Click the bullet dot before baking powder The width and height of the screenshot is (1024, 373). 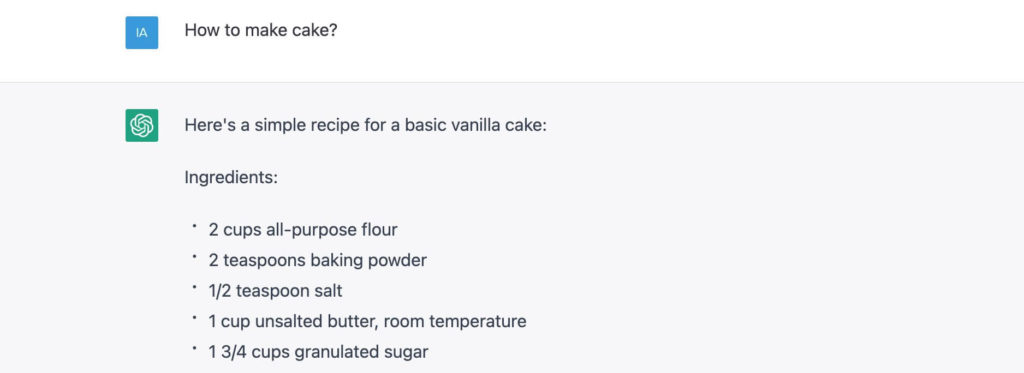[194, 256]
